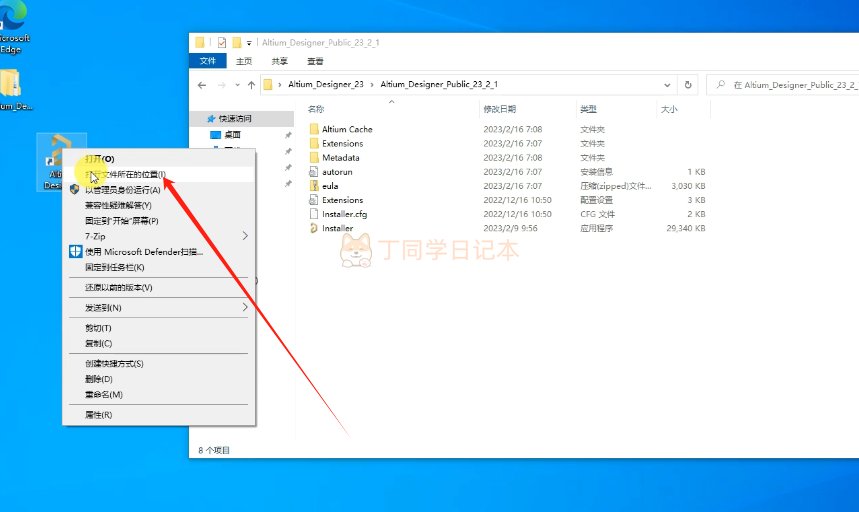The height and width of the screenshot is (512, 859).
Task: Choose 固定到任务栏(K)
Action: [159, 267]
